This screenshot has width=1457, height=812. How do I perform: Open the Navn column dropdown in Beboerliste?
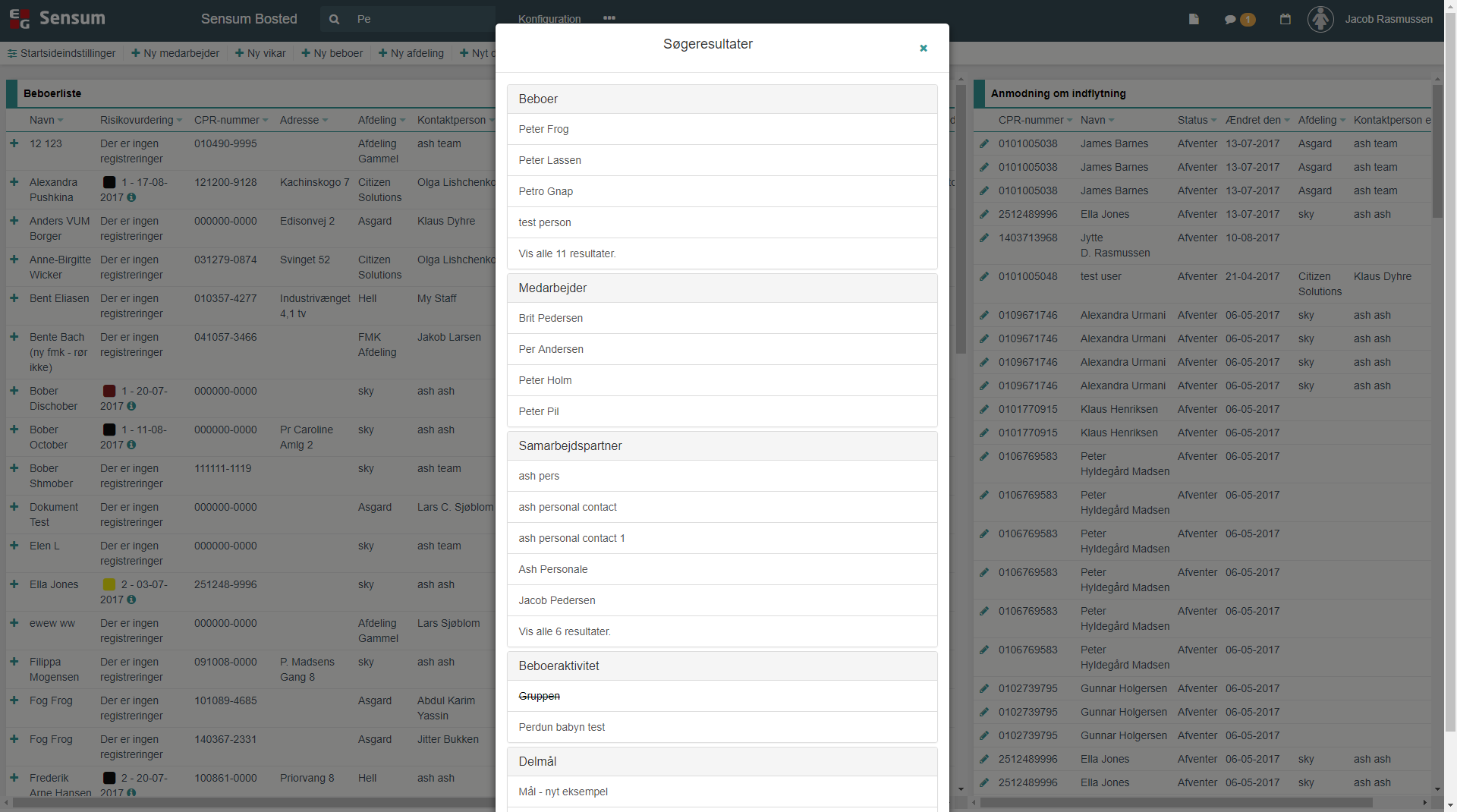(61, 121)
